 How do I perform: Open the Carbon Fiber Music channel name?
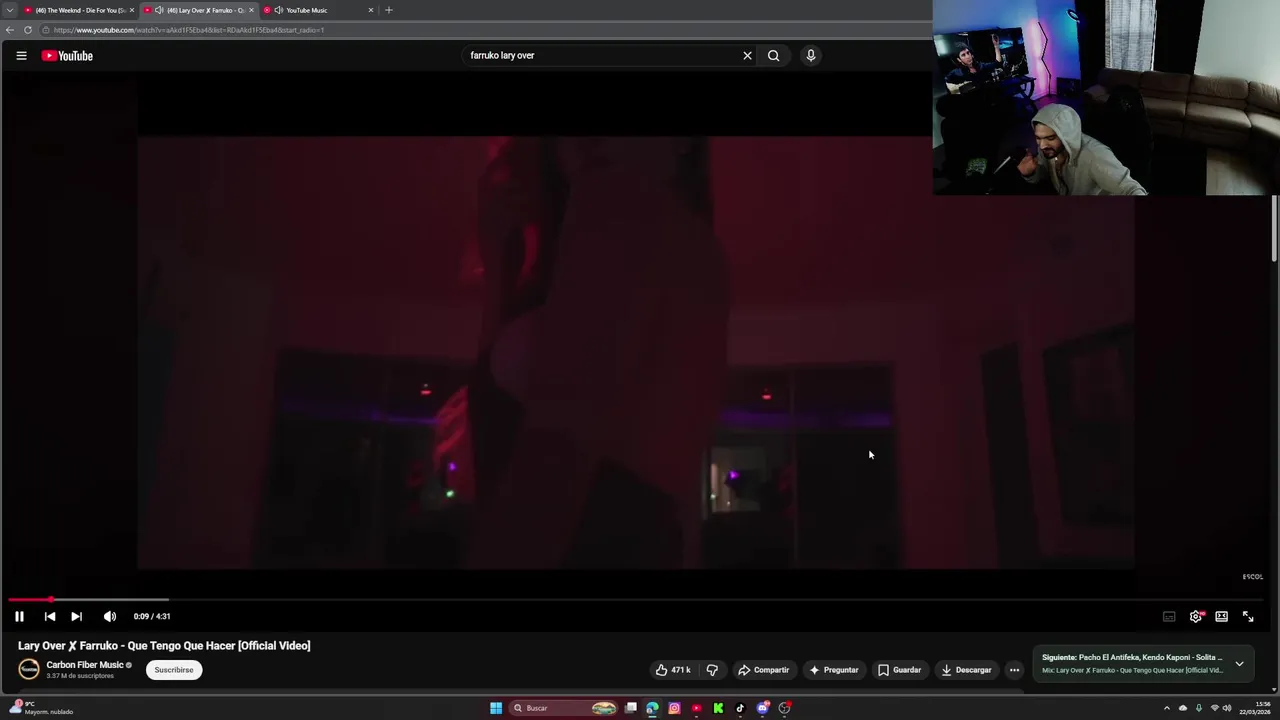[85, 665]
